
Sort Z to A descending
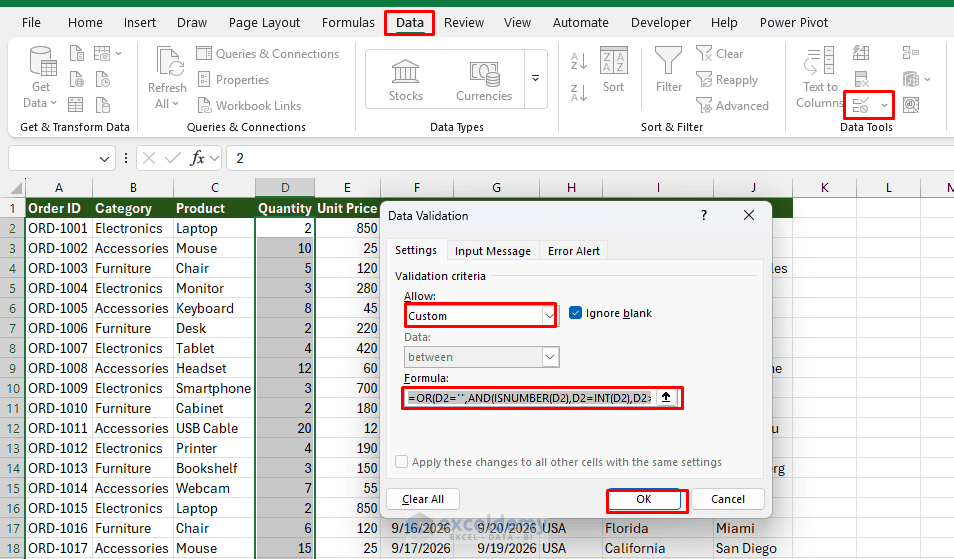tap(579, 93)
